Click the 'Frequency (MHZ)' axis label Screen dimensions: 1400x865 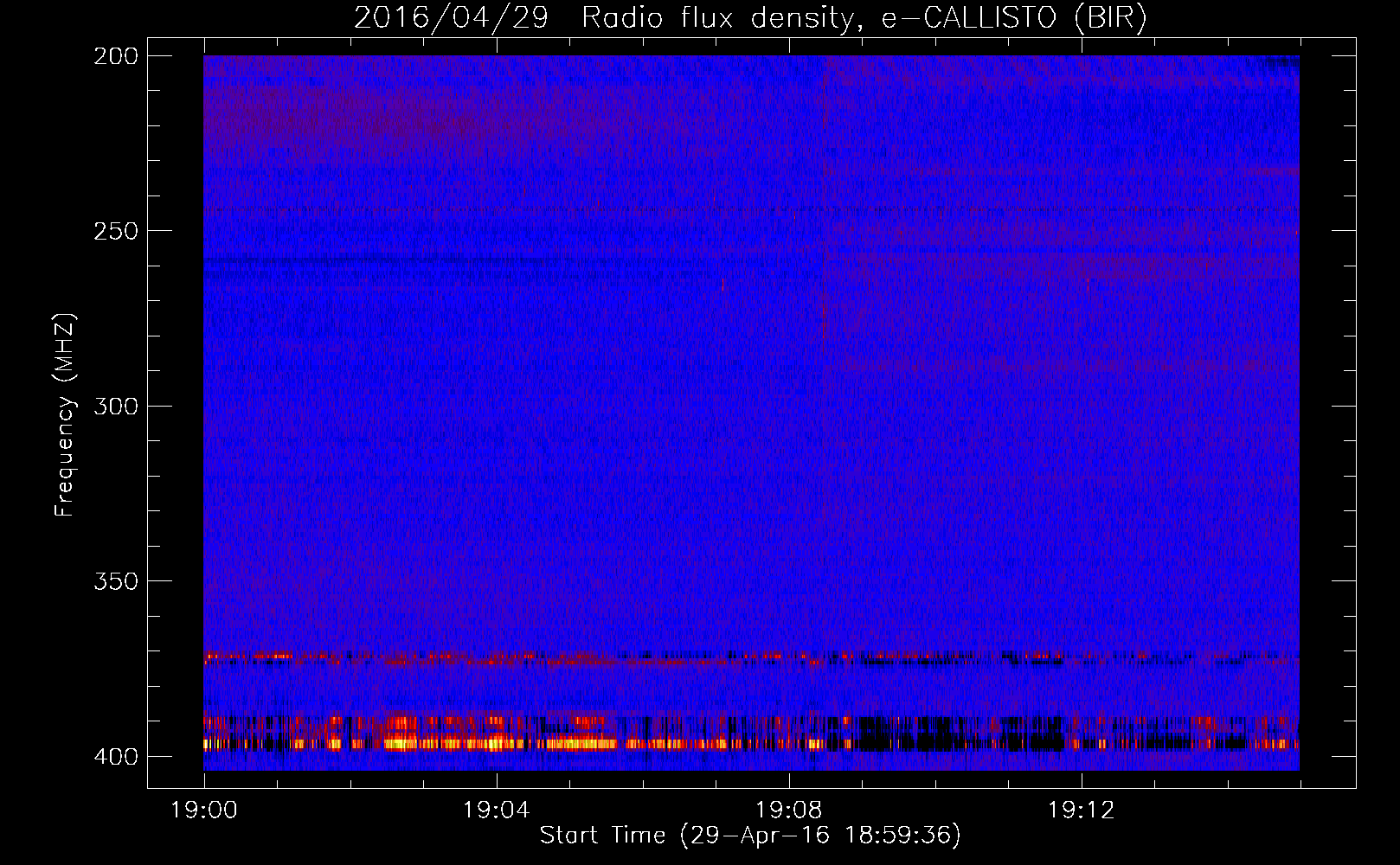tap(65, 415)
